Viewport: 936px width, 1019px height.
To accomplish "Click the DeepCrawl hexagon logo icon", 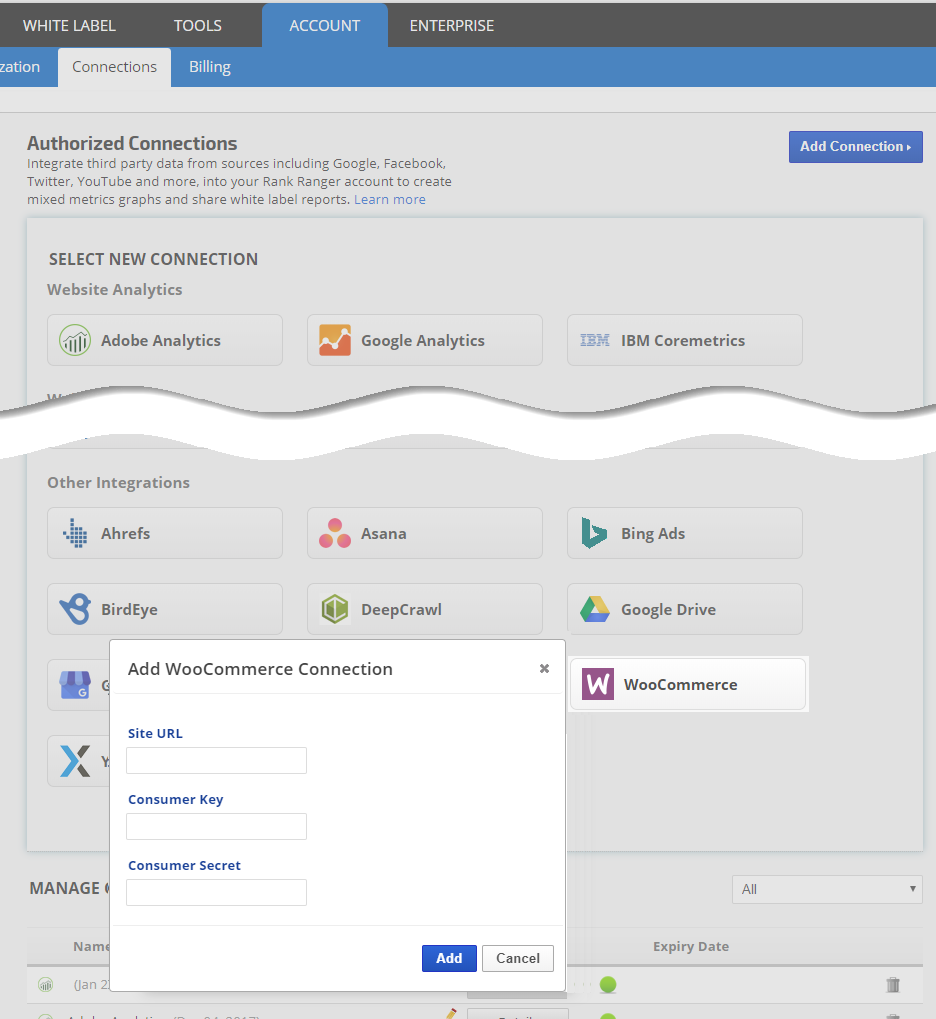I will coord(335,609).
